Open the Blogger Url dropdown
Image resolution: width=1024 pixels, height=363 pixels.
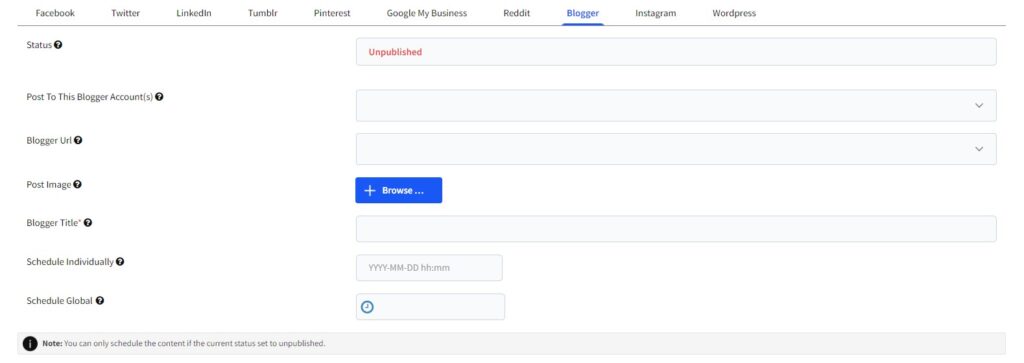tap(676, 149)
